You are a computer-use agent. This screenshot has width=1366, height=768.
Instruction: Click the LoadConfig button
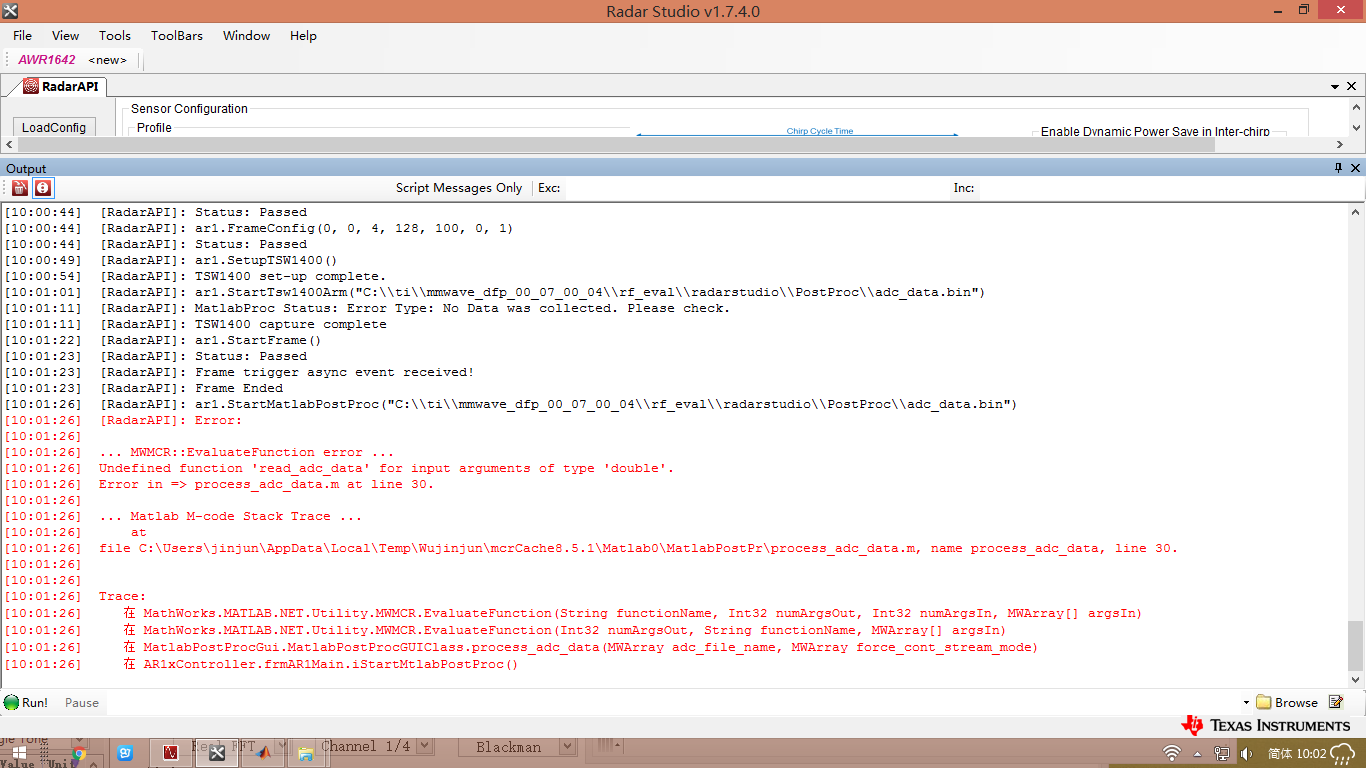click(54, 127)
